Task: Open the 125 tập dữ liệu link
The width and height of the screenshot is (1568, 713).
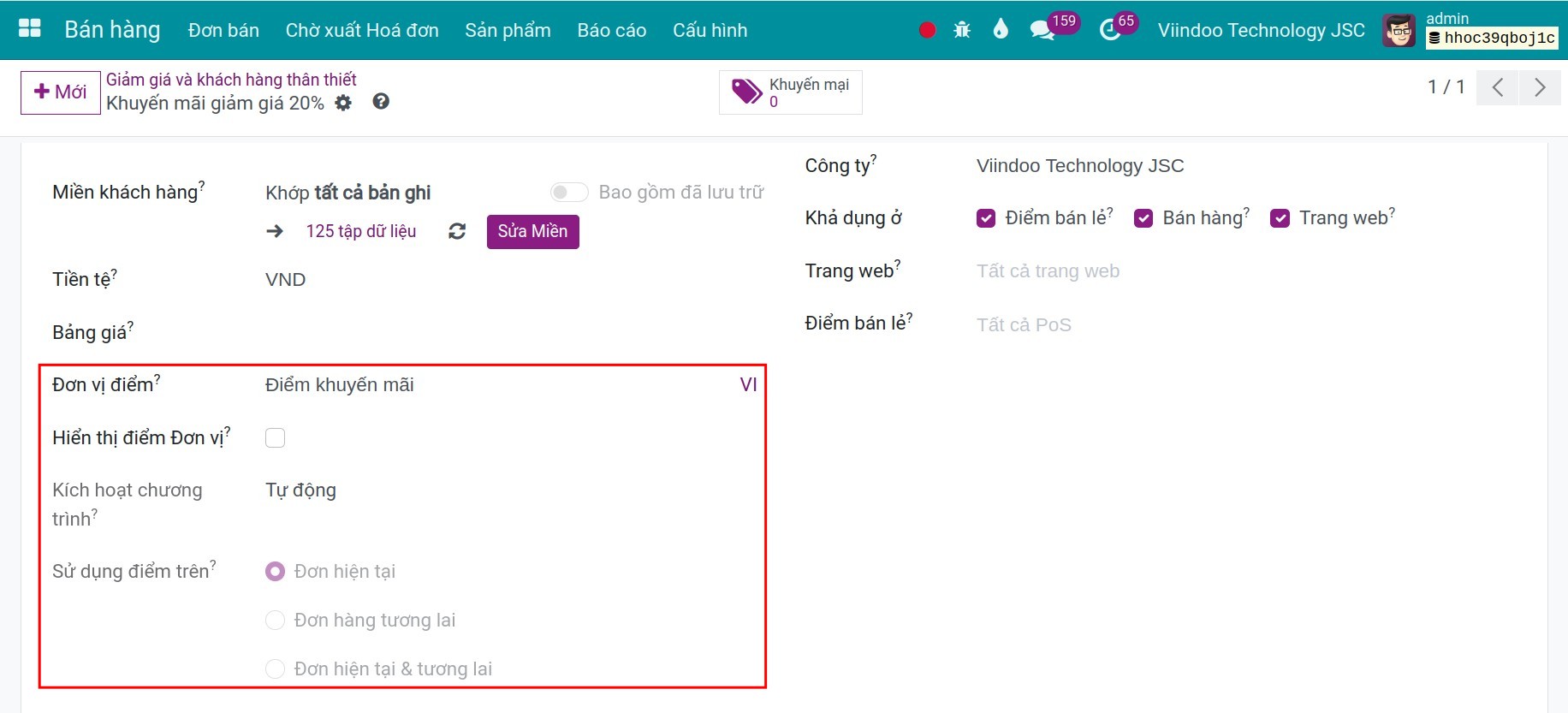Action: point(361,231)
